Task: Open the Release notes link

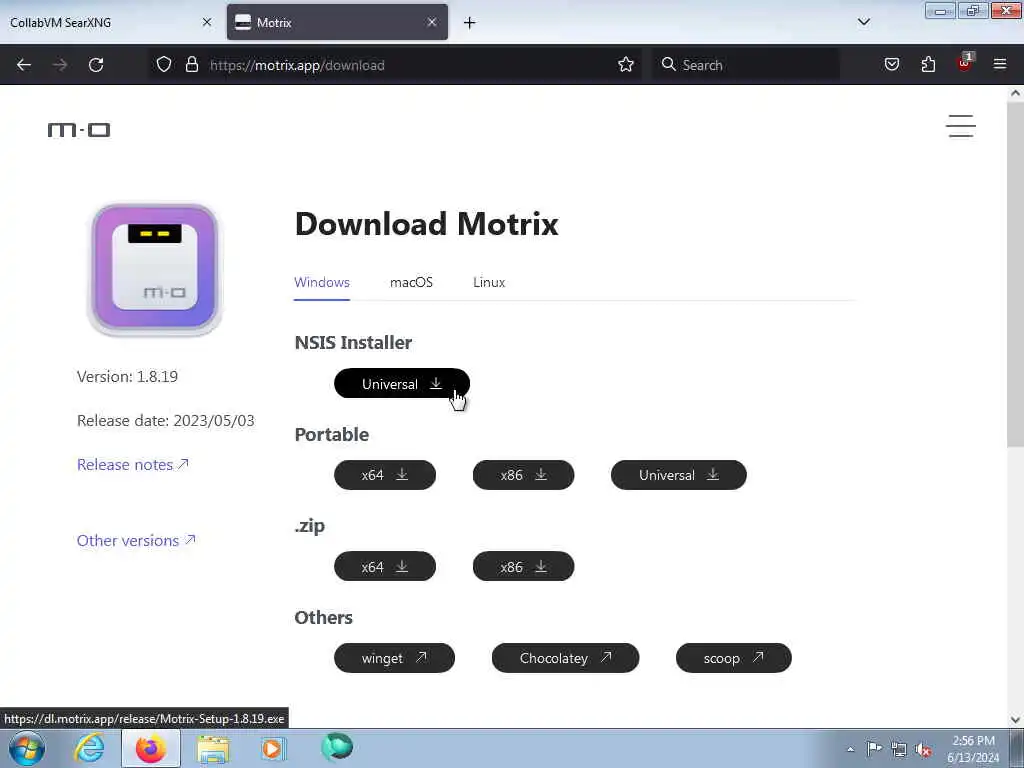Action: 133,464
